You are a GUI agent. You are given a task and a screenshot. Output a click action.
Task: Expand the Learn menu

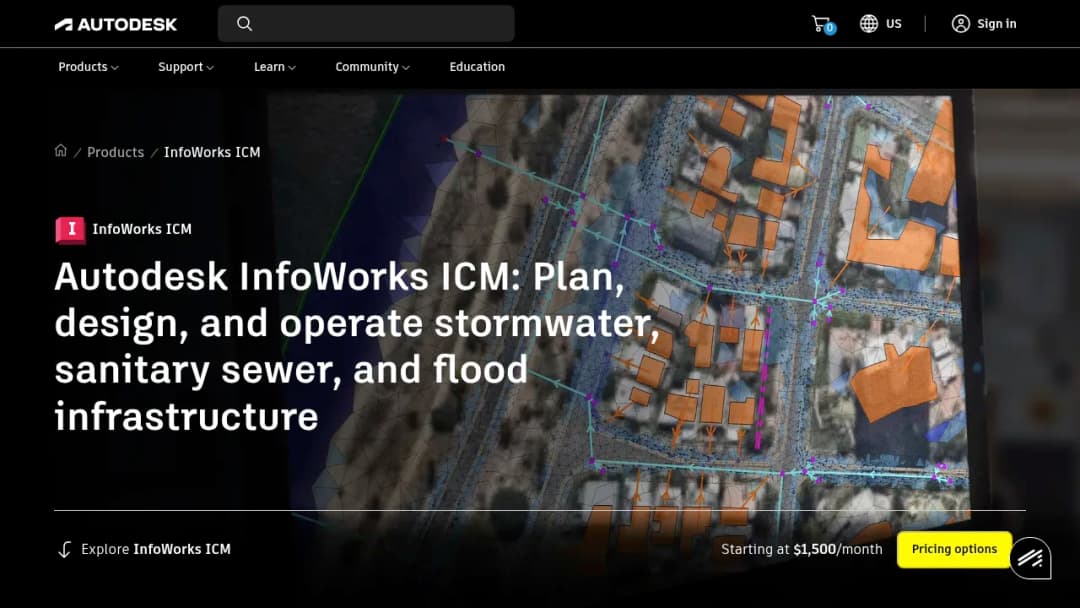[x=275, y=67]
